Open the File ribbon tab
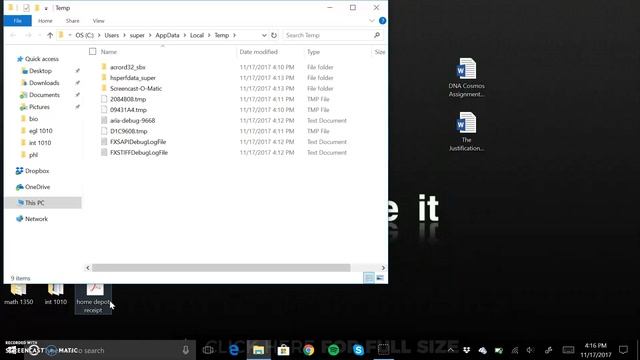 [18, 21]
